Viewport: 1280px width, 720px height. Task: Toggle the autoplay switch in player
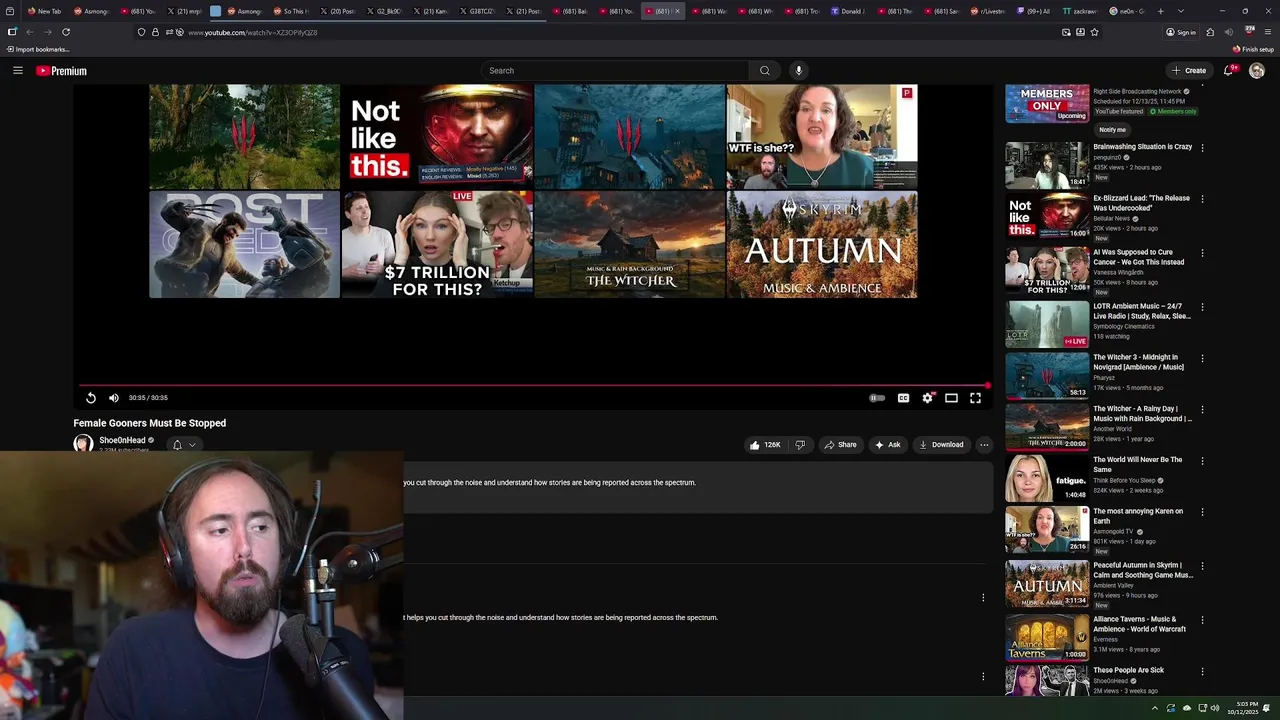[877, 398]
